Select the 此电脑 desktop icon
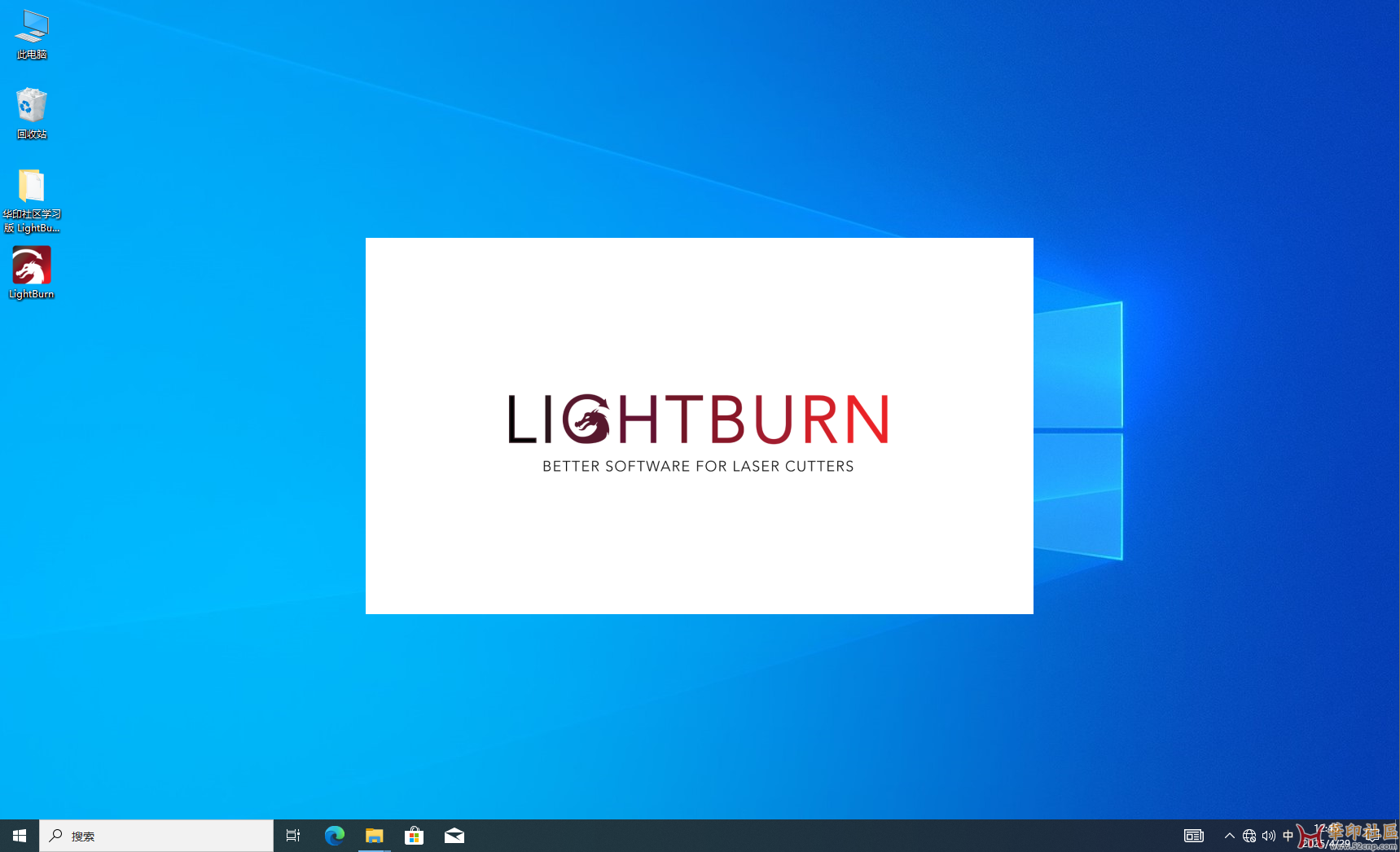Screen dimensions: 1400x852 pyautogui.click(x=31, y=35)
